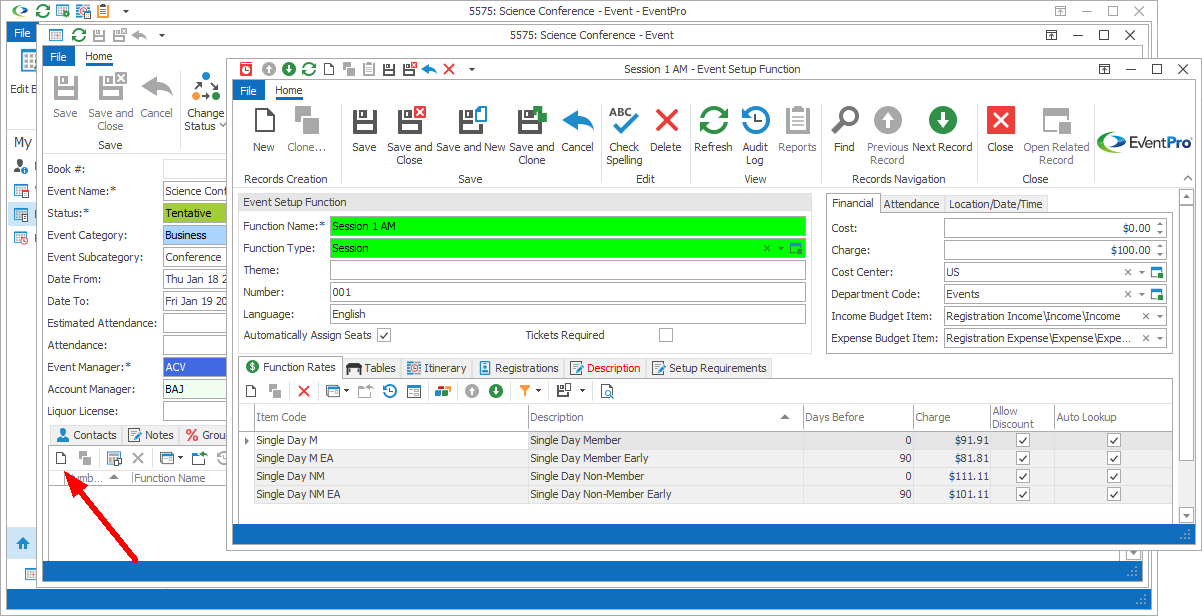Click the Close icon in the ribbon

click(1000, 121)
